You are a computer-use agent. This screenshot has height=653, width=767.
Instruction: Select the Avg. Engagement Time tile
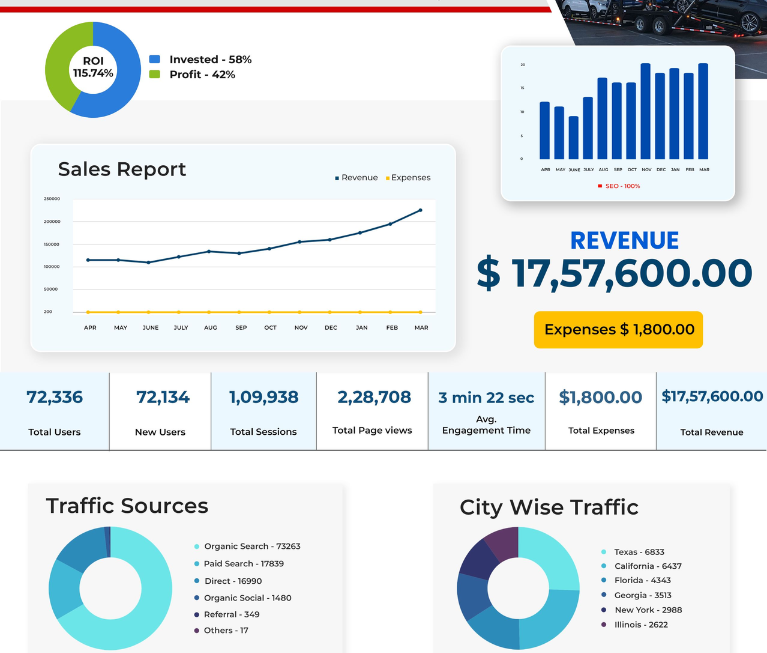coord(487,411)
